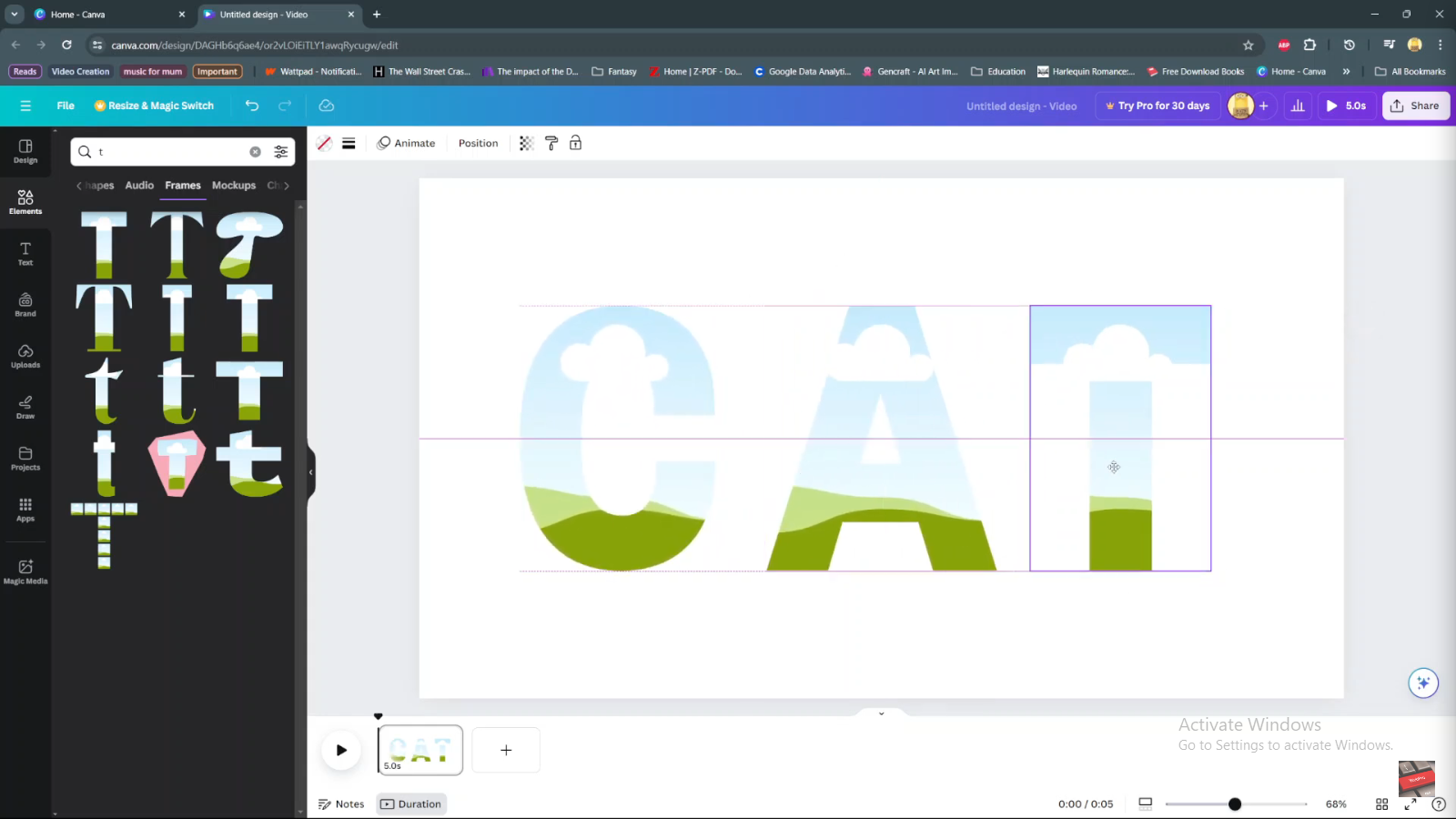This screenshot has height=819, width=1456.
Task: Open the analytics insights chart icon
Action: 1298,106
